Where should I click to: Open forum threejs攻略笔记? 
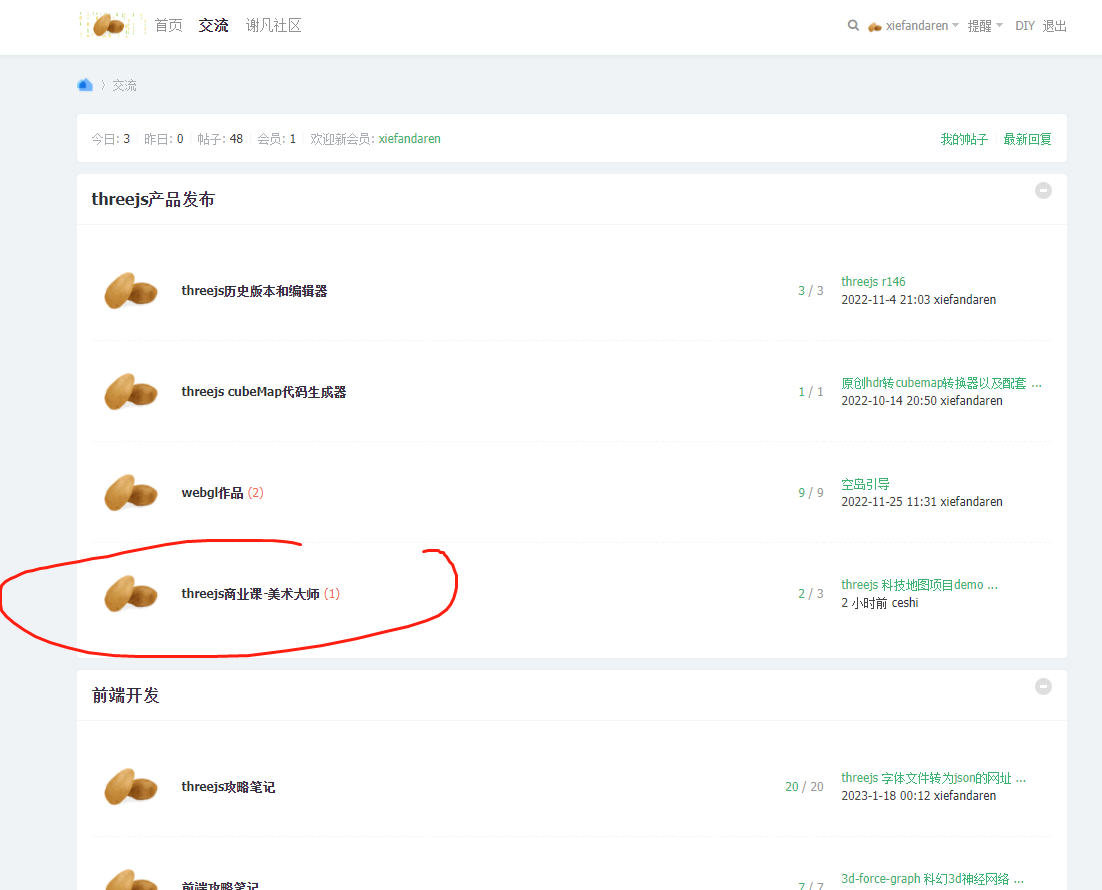(228, 787)
